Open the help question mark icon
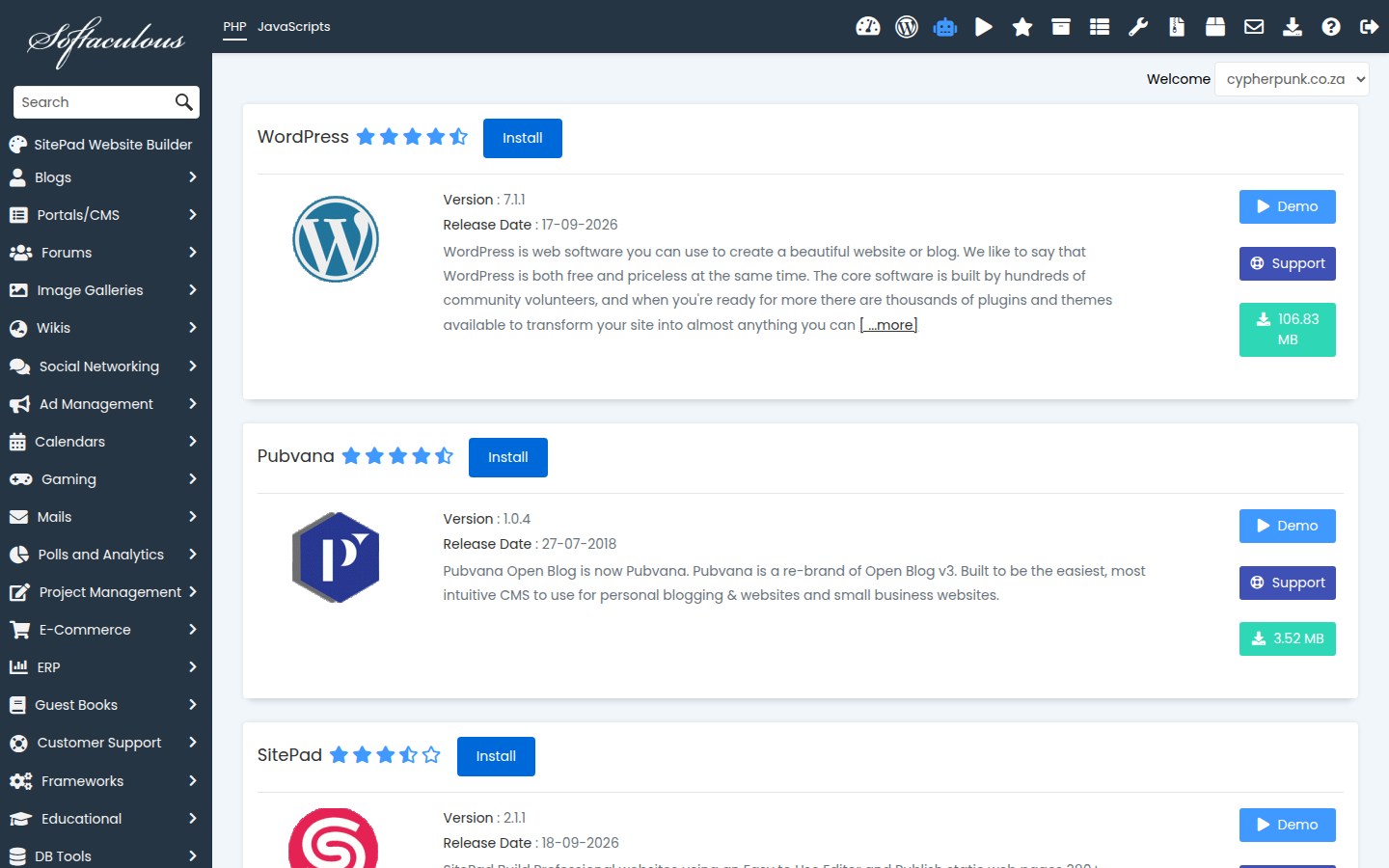Screen dimensions: 1389x868 click(x=1331, y=27)
